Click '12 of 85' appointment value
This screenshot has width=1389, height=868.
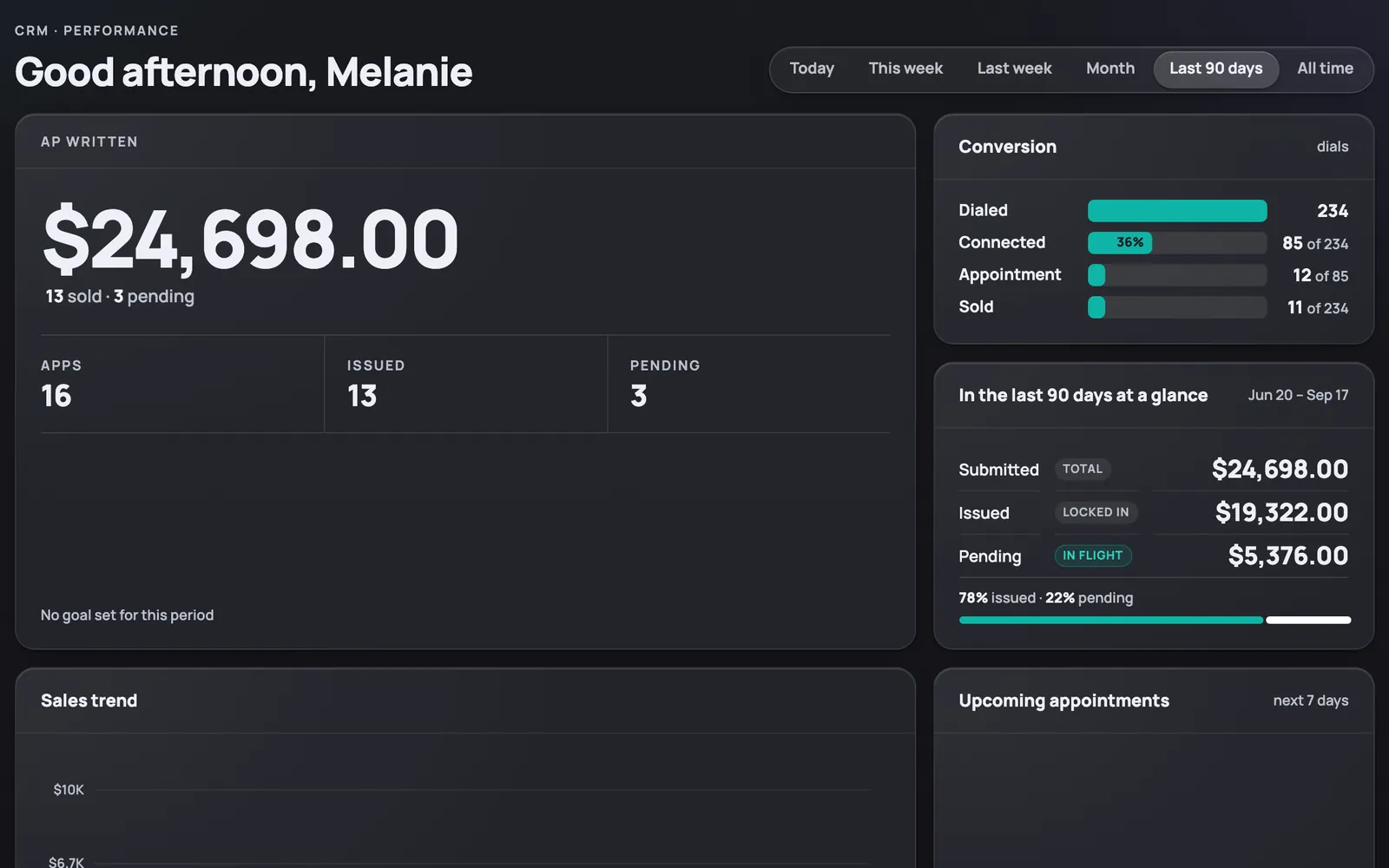click(x=1320, y=276)
